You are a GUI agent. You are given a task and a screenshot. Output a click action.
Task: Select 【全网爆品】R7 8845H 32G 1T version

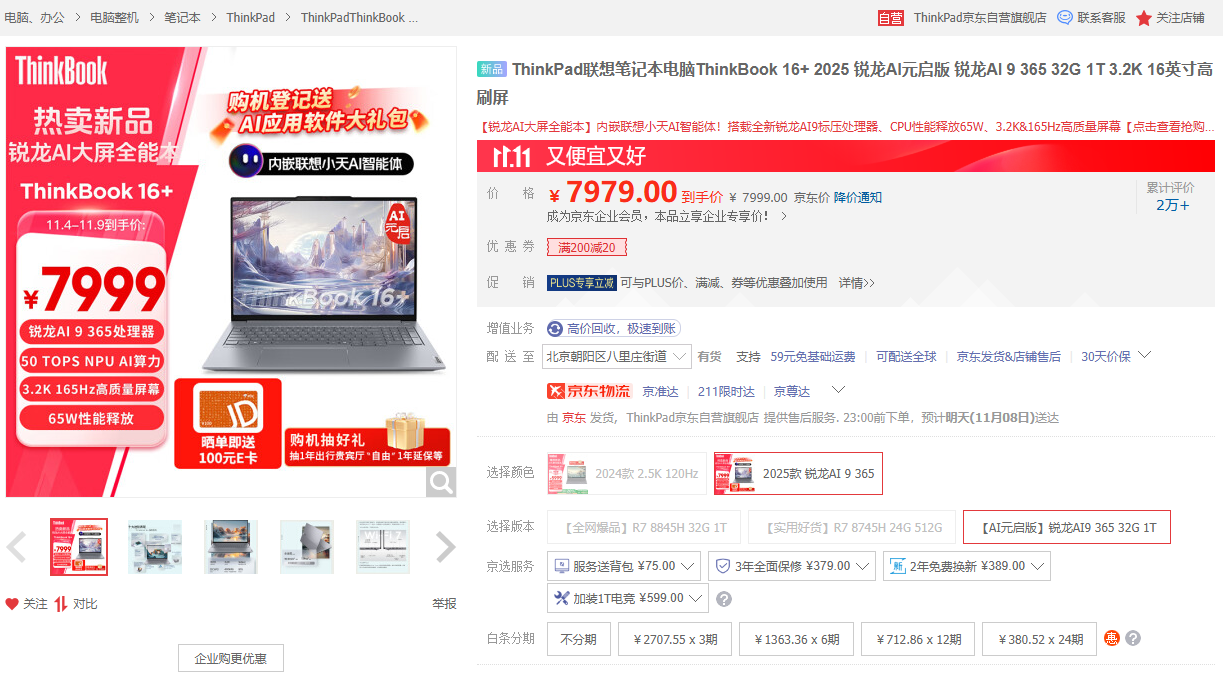tap(644, 527)
